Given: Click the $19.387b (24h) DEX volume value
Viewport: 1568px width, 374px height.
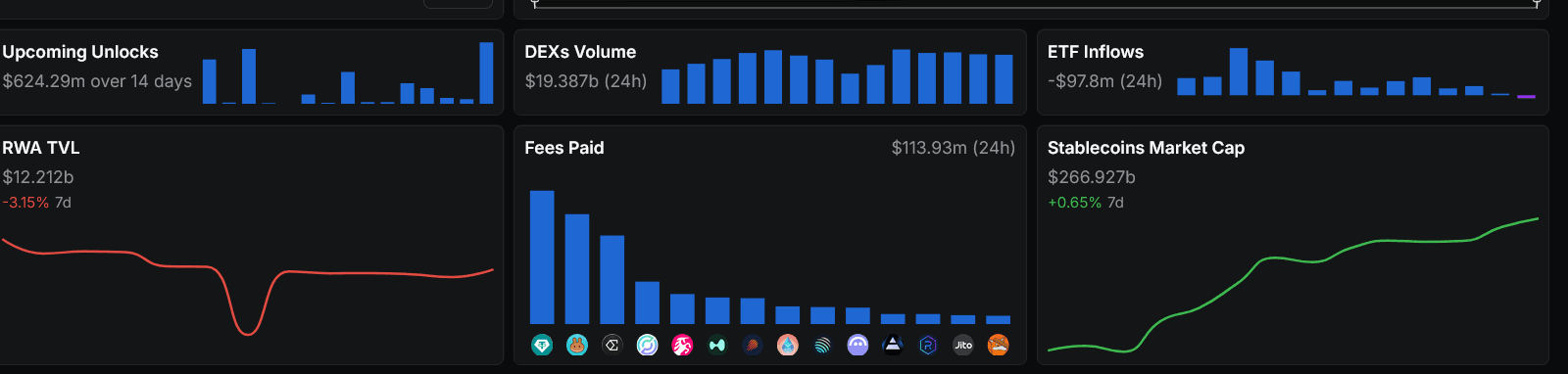Looking at the screenshot, I should pos(586,81).
